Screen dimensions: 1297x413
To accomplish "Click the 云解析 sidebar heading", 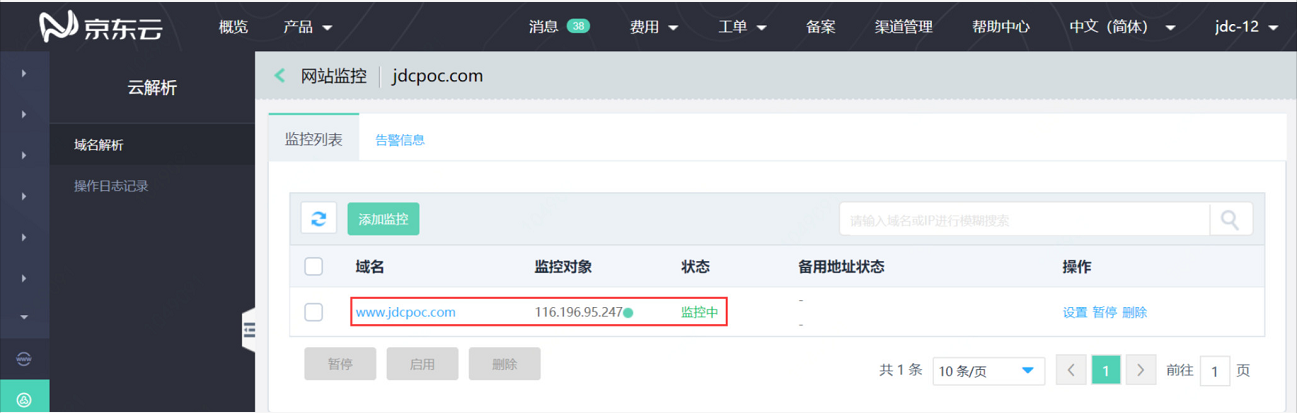I will tap(152, 88).
